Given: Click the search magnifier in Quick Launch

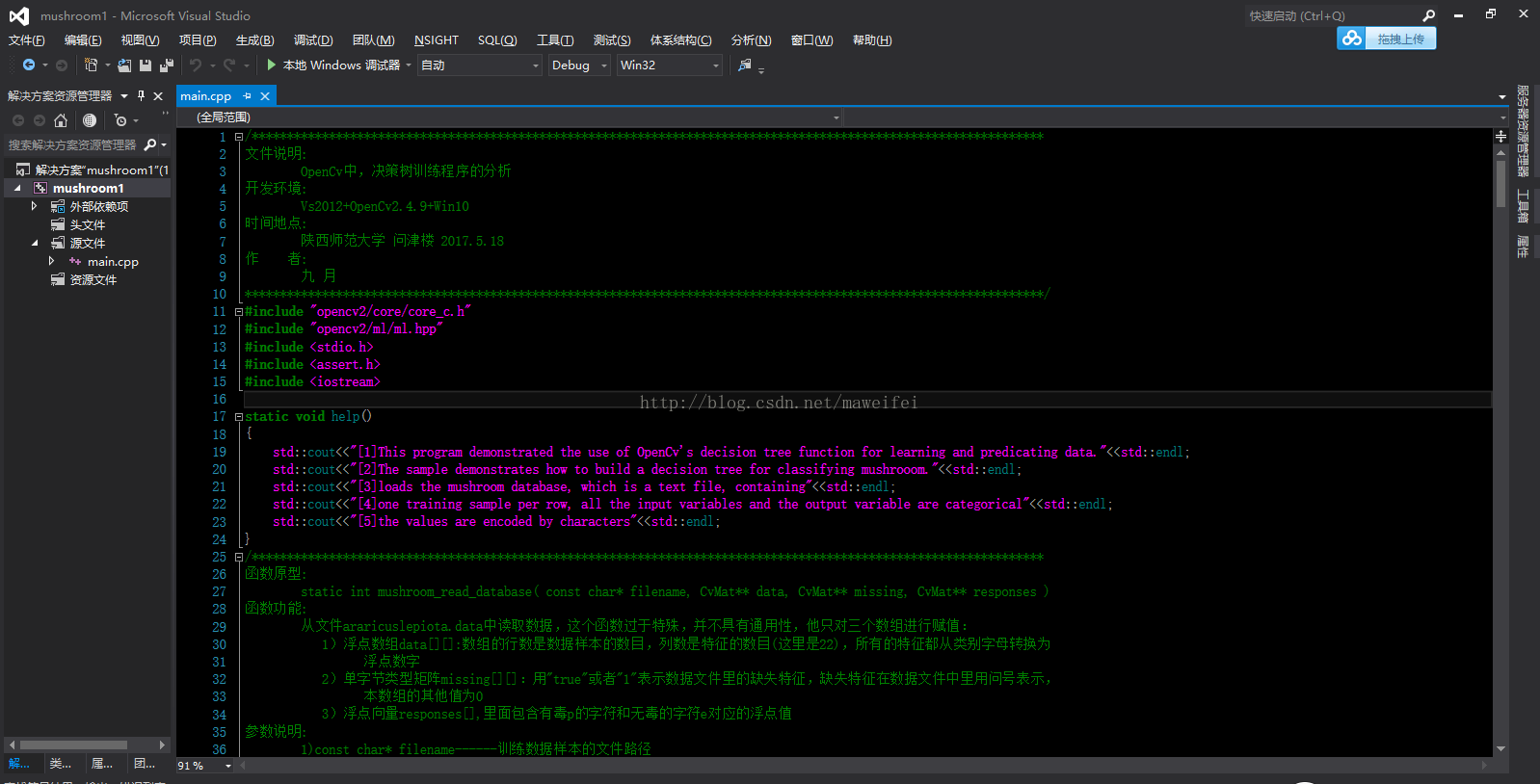Looking at the screenshot, I should pyautogui.click(x=1428, y=15).
